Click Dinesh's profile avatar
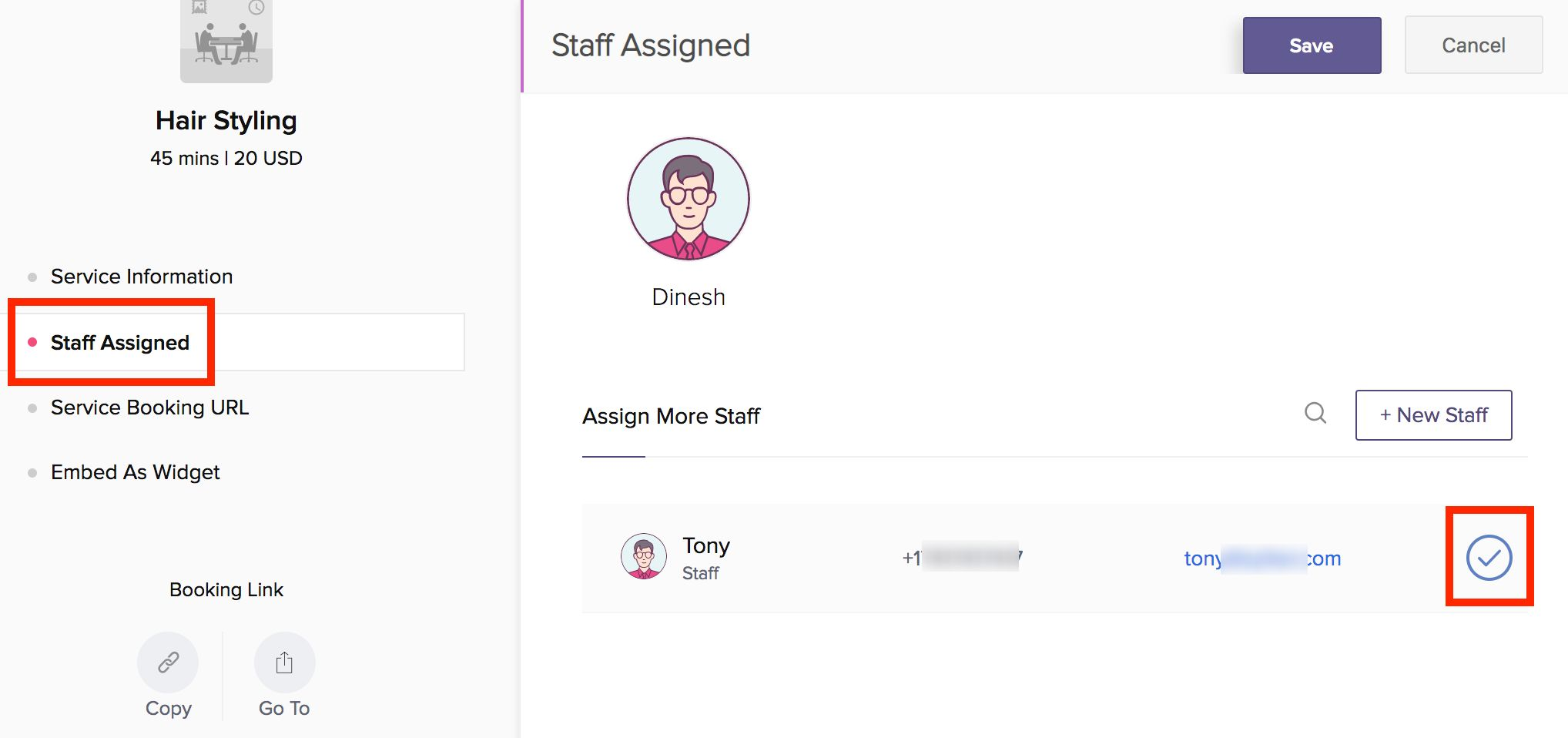 pos(688,199)
